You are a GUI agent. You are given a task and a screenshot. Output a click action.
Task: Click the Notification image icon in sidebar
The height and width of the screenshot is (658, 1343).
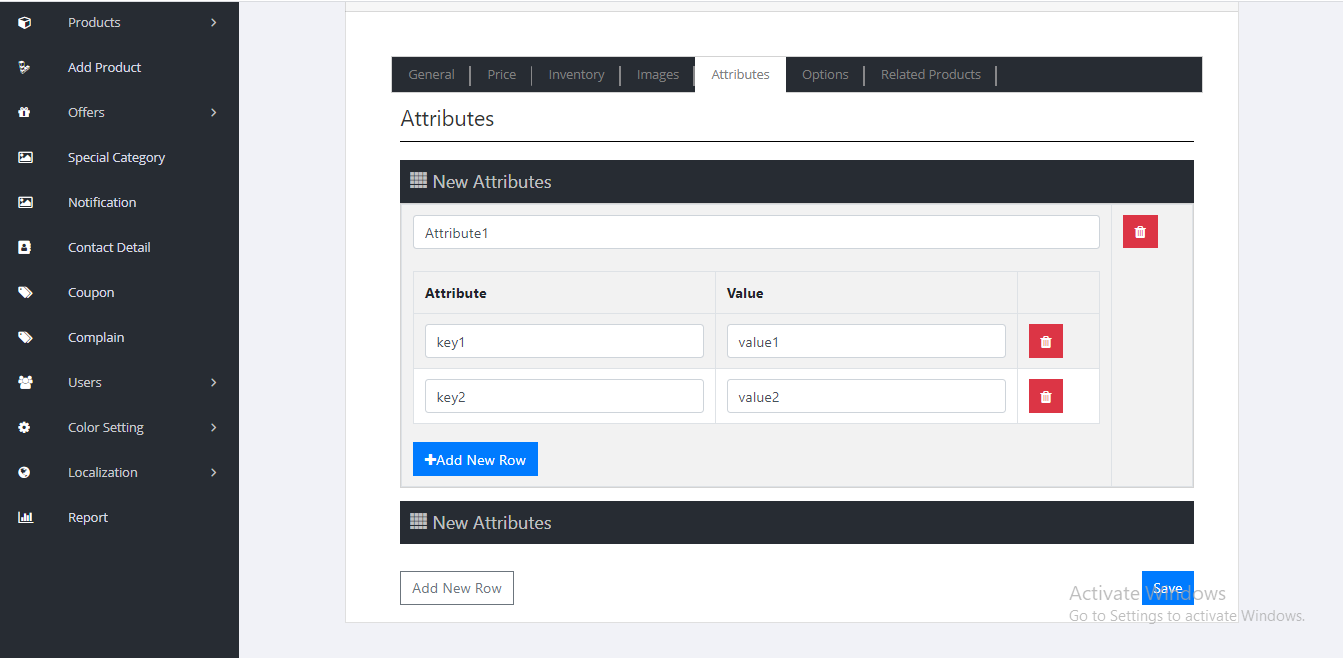(25, 202)
